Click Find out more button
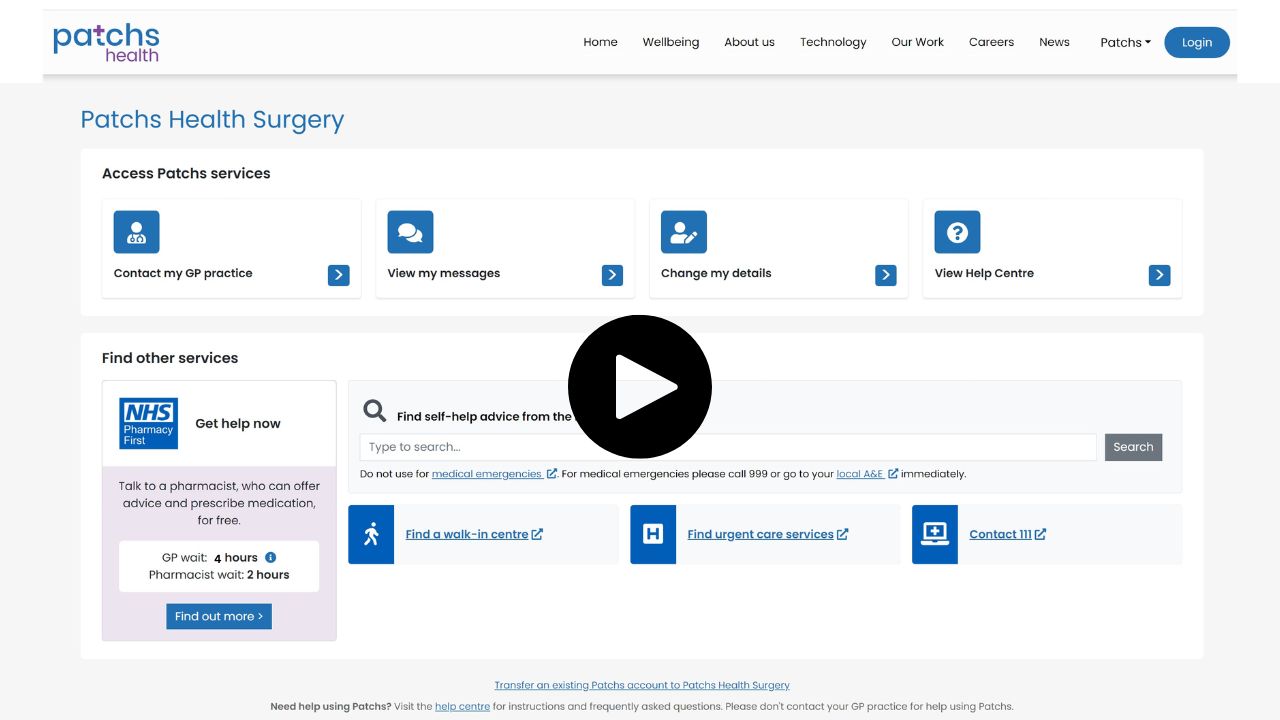This screenshot has height=720, width=1280. tap(219, 616)
